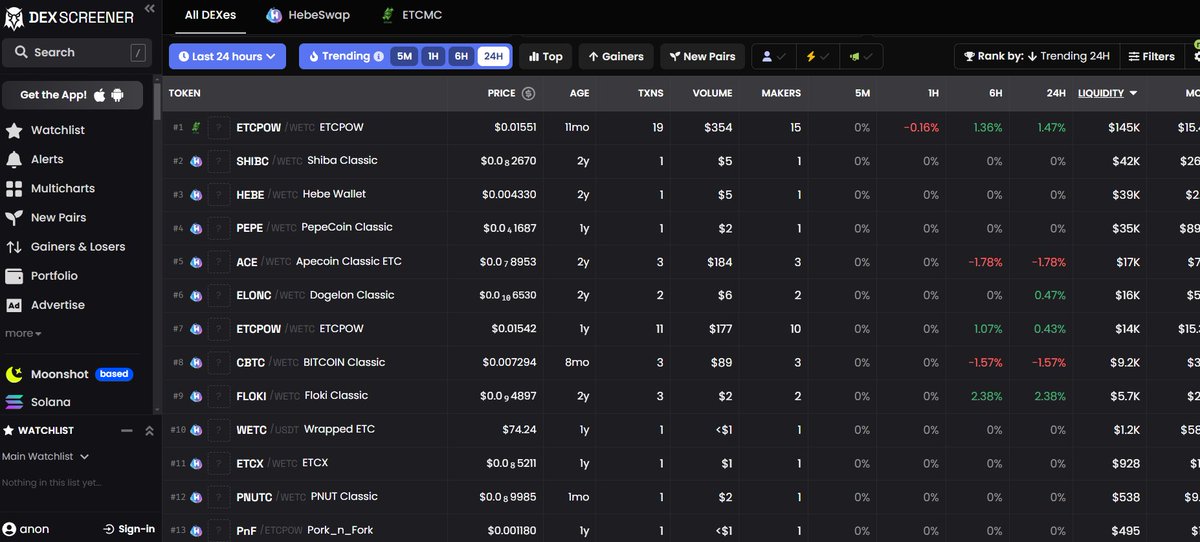
Task: Click the Sign-in link
Action: (129, 529)
